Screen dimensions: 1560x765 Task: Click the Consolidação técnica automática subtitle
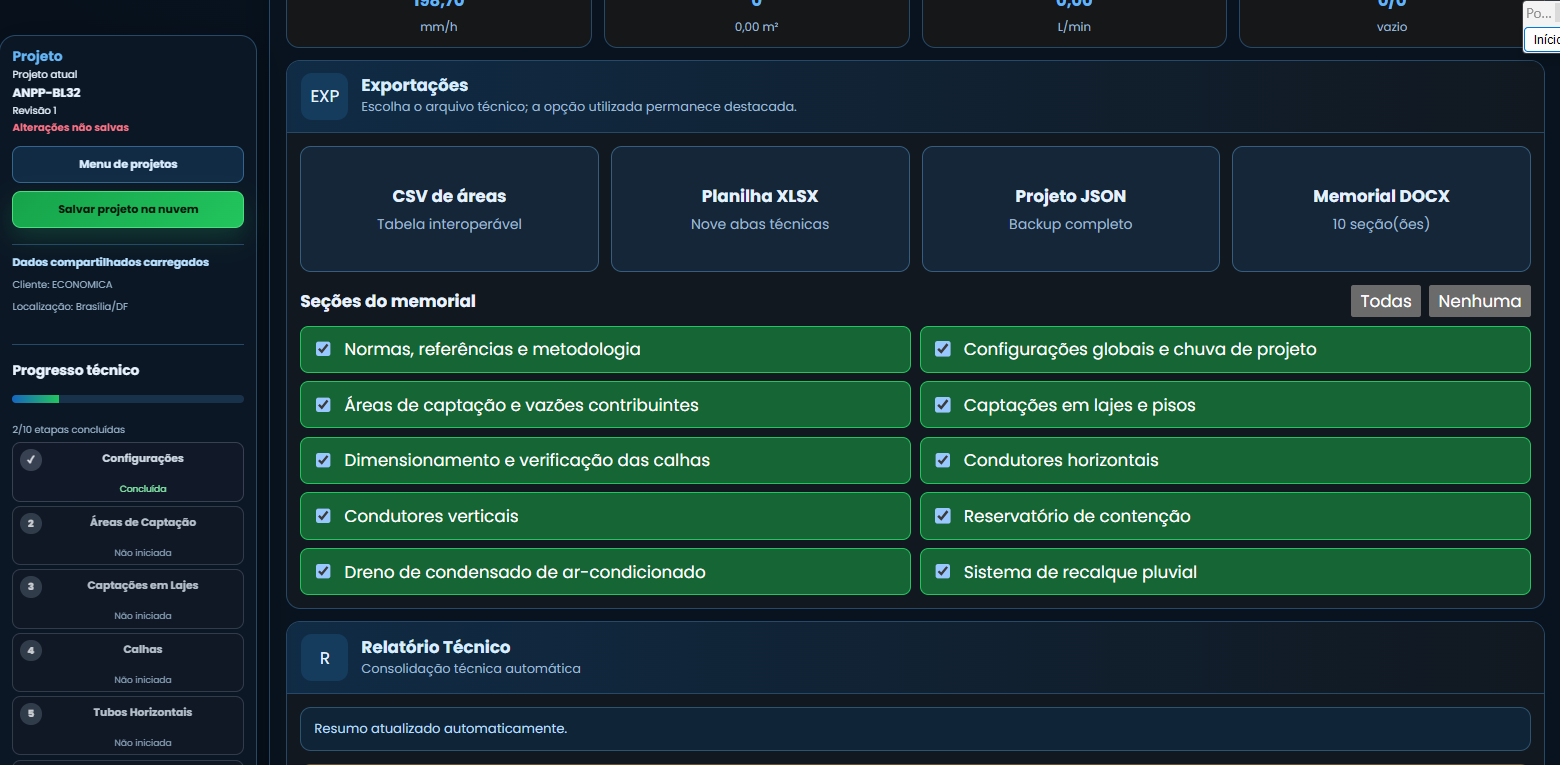[x=470, y=668]
